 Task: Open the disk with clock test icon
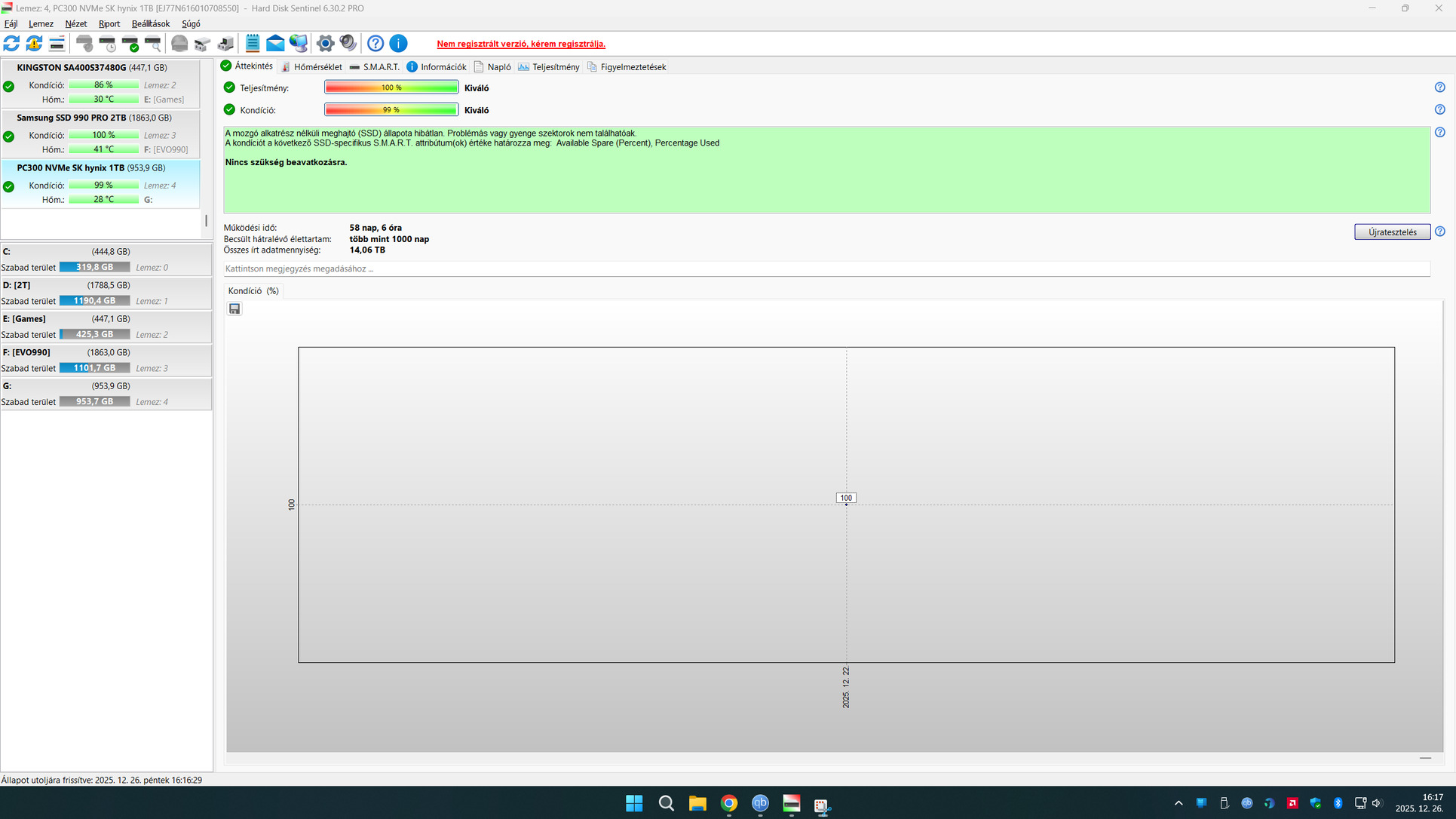coord(108,44)
